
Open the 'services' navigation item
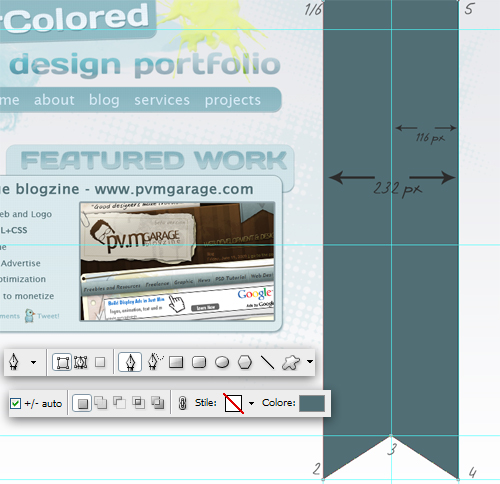point(162,100)
